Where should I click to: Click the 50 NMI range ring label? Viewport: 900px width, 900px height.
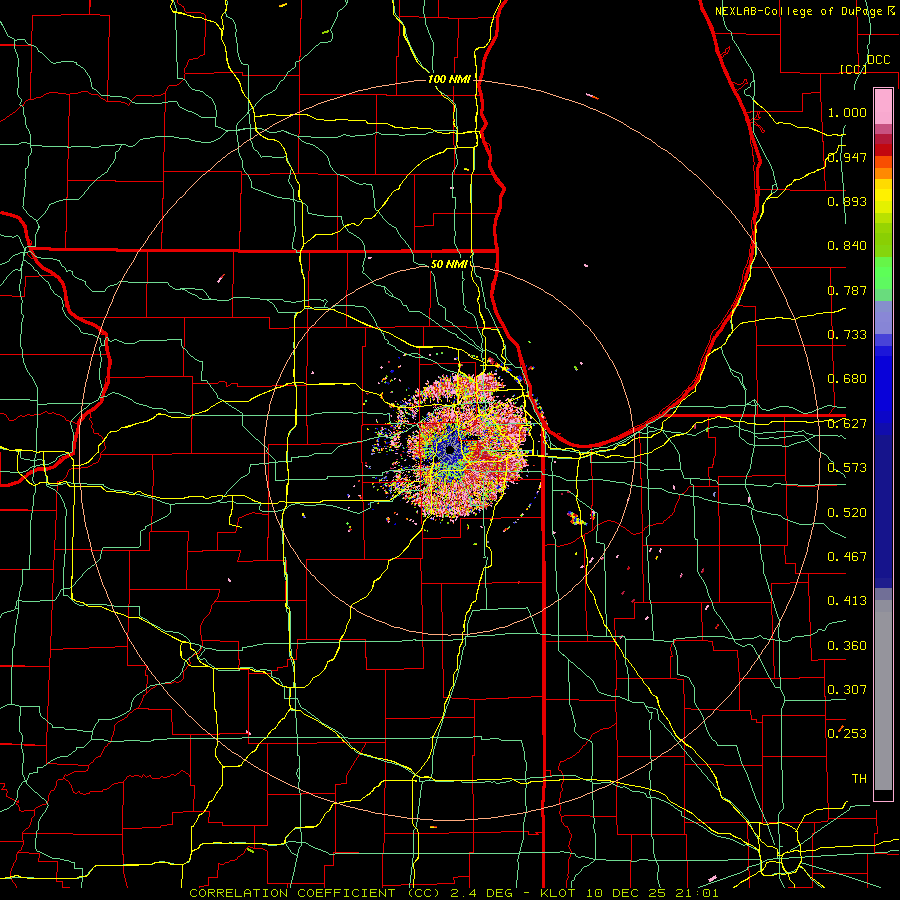pos(449,264)
